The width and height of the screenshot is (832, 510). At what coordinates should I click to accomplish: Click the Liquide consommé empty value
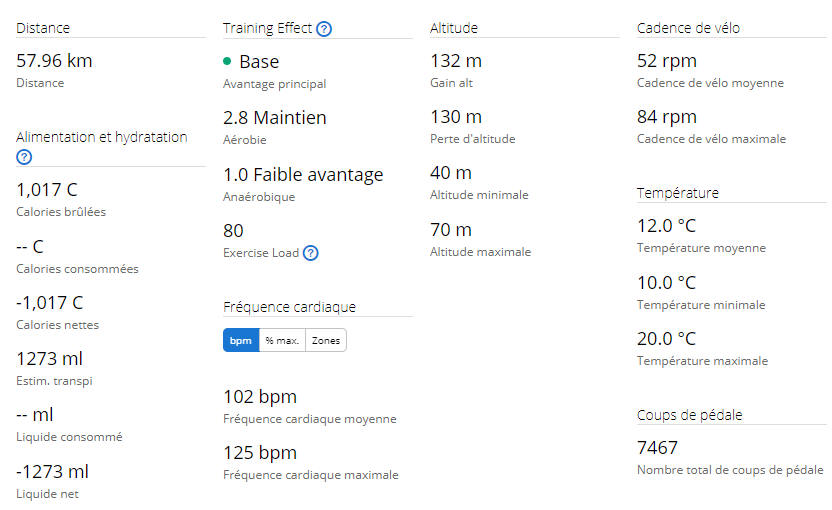34,414
